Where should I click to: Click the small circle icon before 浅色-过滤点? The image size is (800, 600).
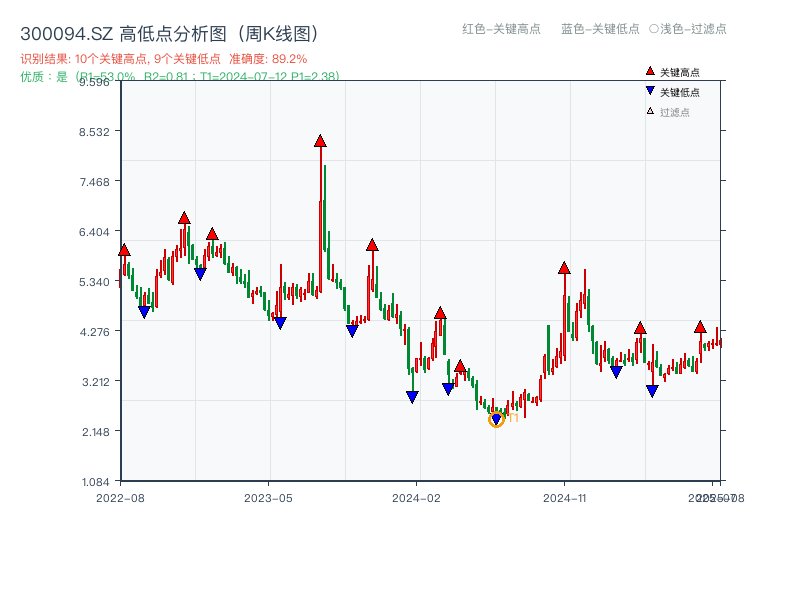pos(654,29)
